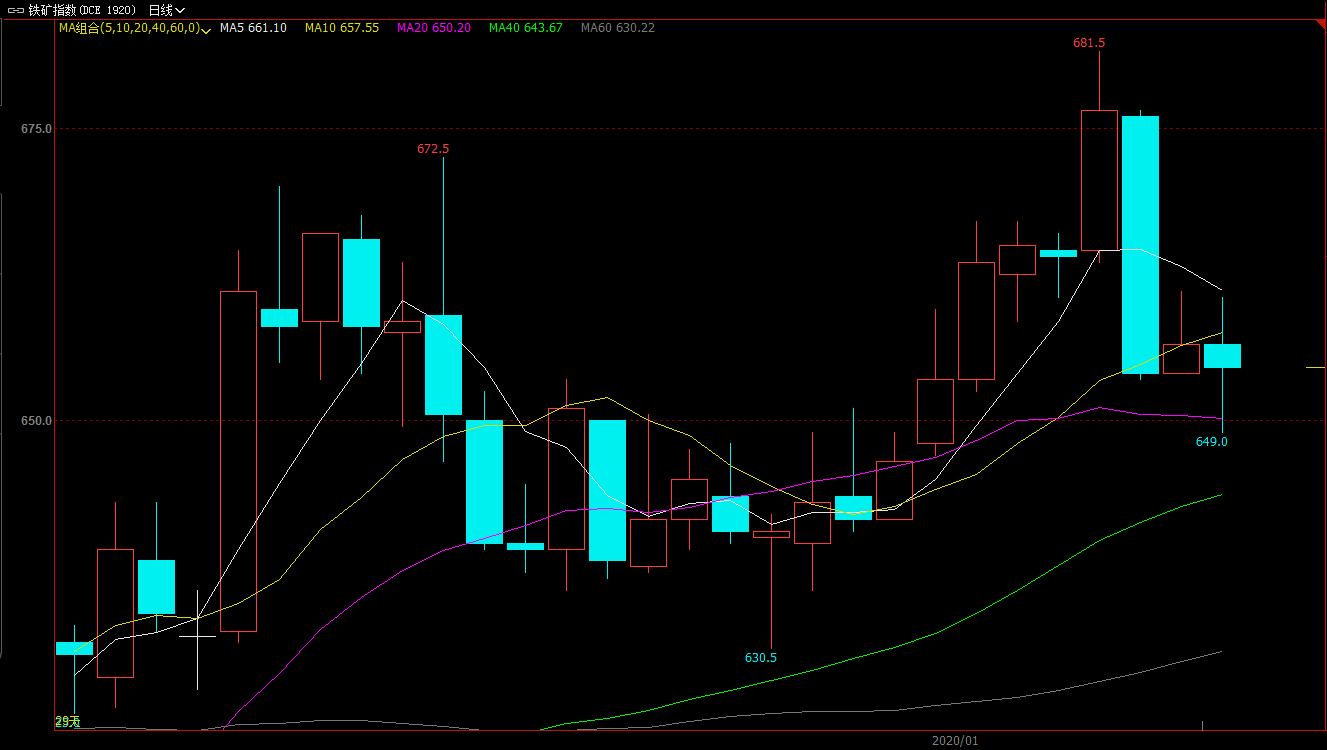The image size is (1327, 750).
Task: Click the 675.0 price axis label
Action: tap(36, 129)
